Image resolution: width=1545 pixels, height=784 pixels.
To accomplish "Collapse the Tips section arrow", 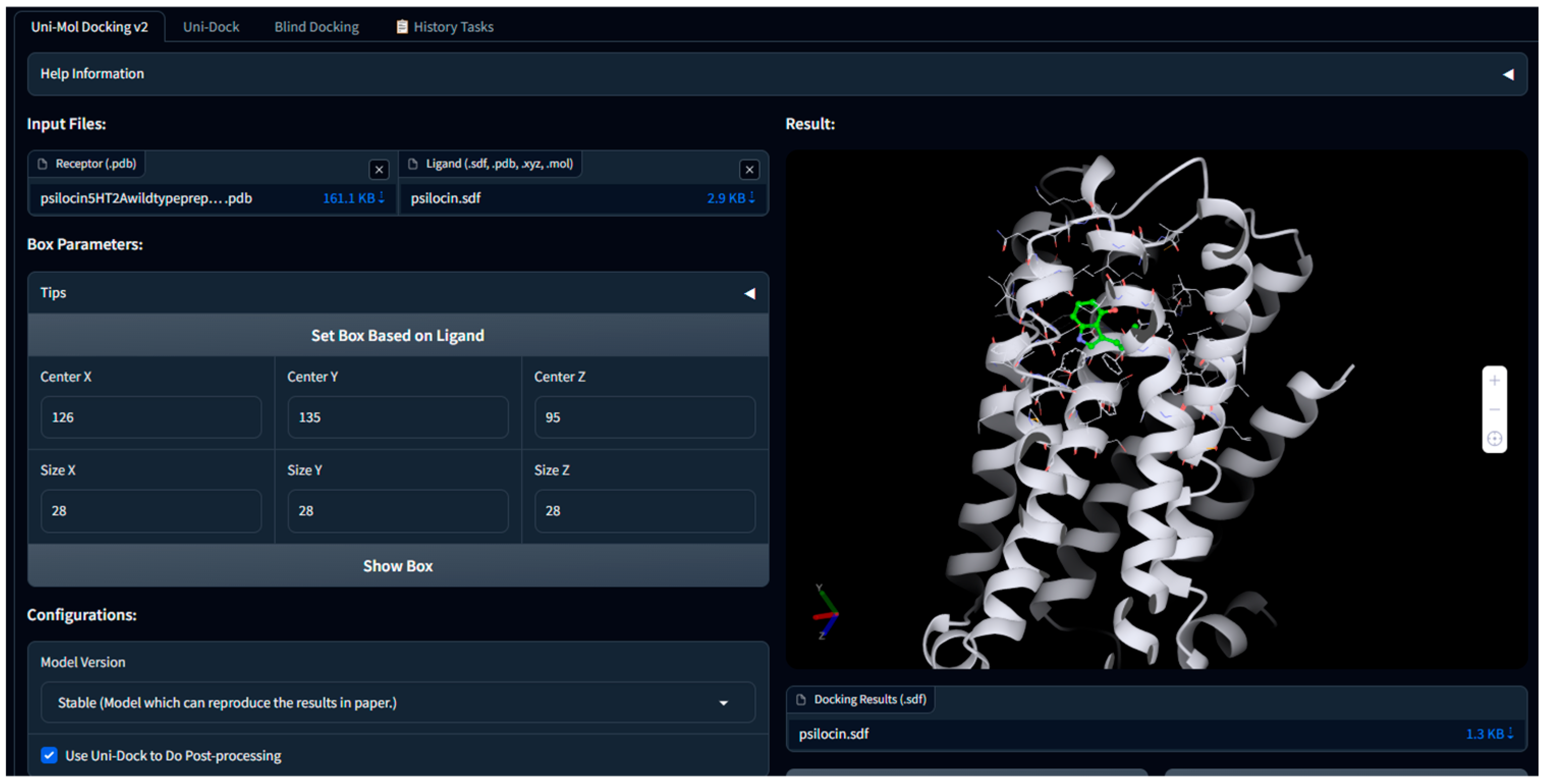I will click(749, 294).
